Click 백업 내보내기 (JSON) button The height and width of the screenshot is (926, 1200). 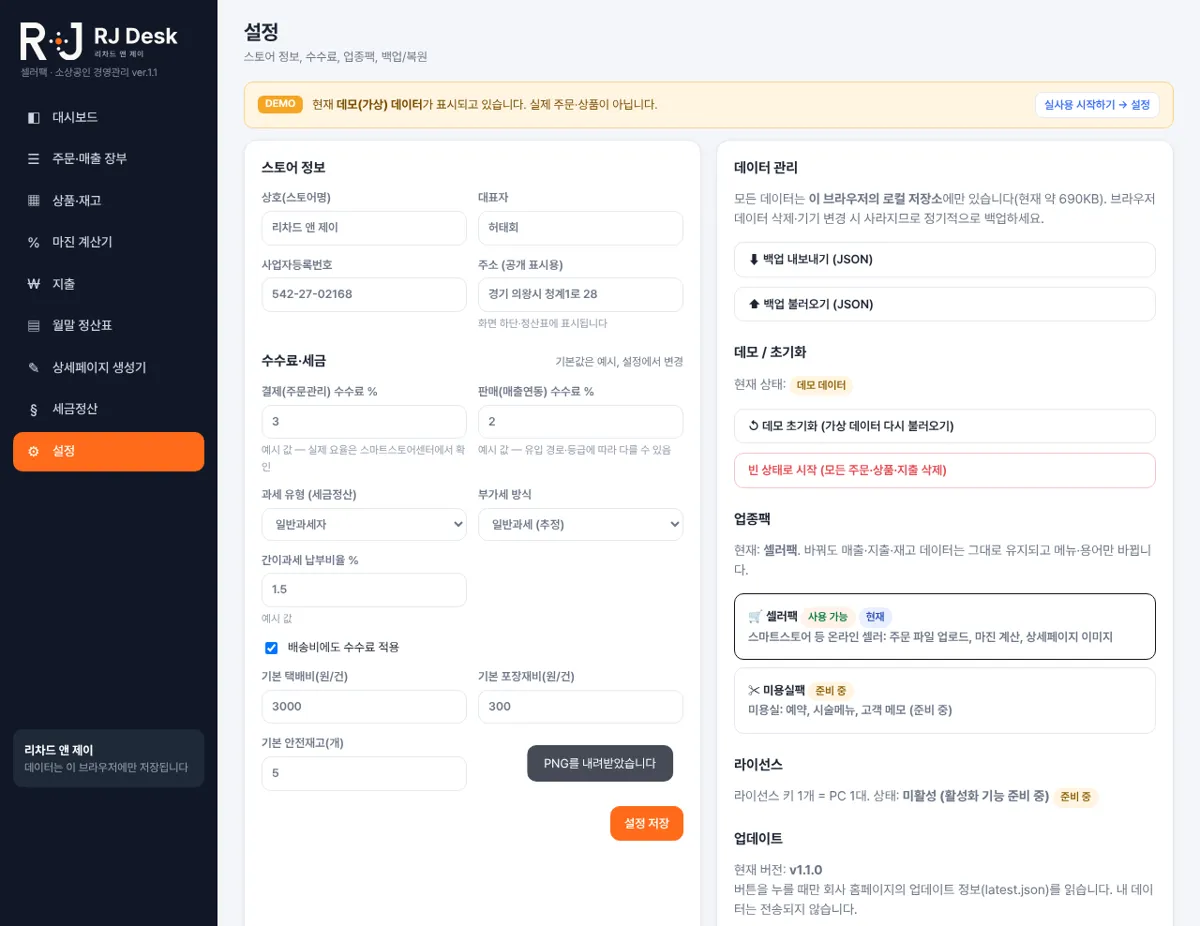point(945,259)
